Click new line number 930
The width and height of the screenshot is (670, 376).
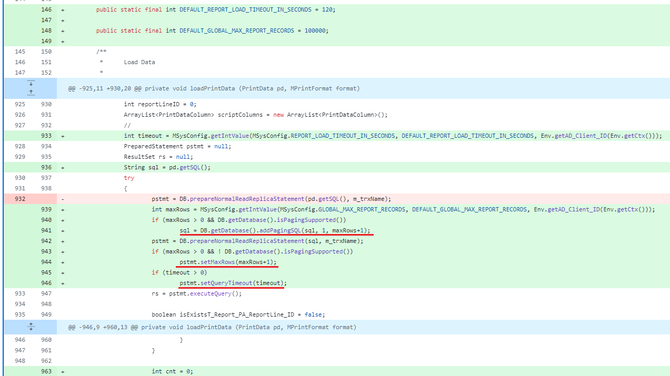tap(46, 104)
